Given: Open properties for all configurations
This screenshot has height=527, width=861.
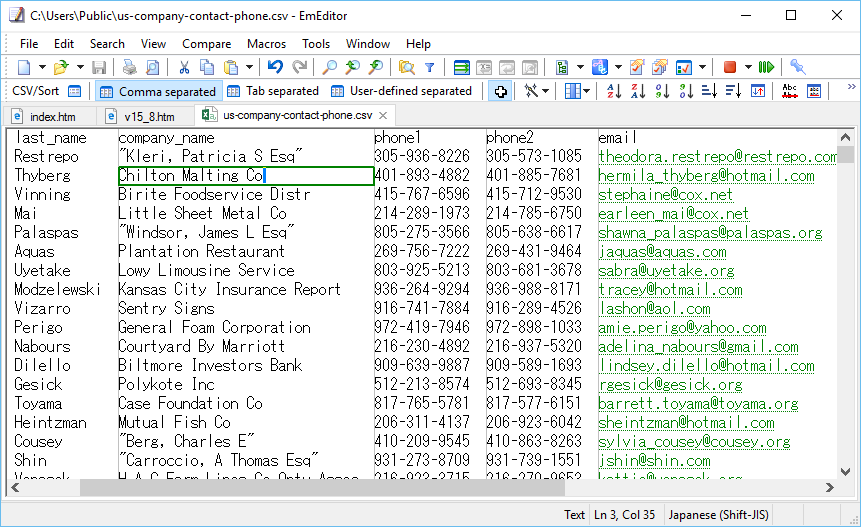Looking at the screenshot, I should [x=659, y=68].
